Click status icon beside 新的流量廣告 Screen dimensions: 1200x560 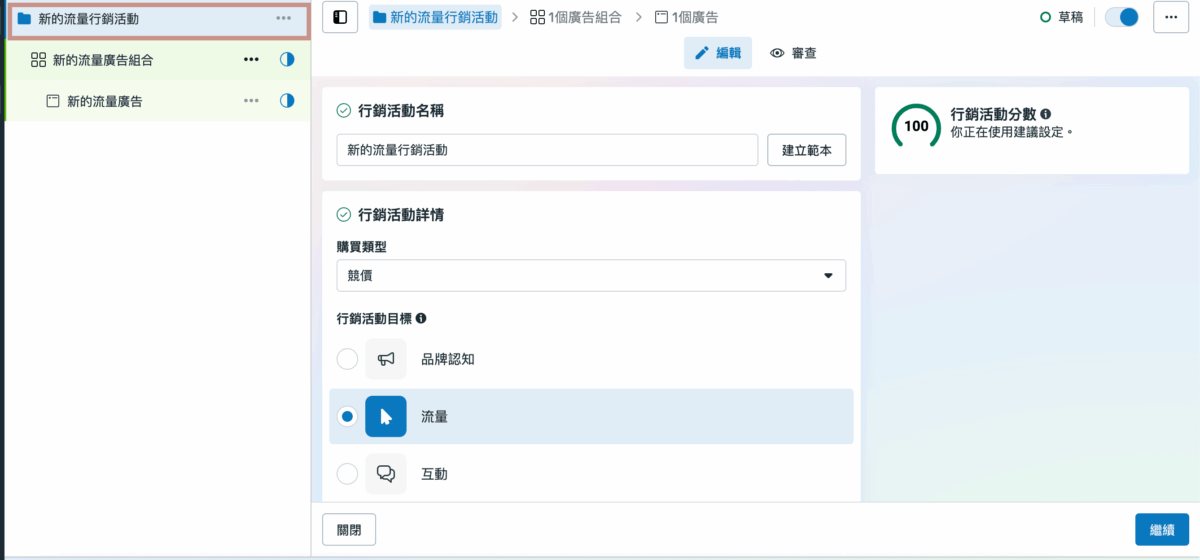pyautogui.click(x=287, y=100)
